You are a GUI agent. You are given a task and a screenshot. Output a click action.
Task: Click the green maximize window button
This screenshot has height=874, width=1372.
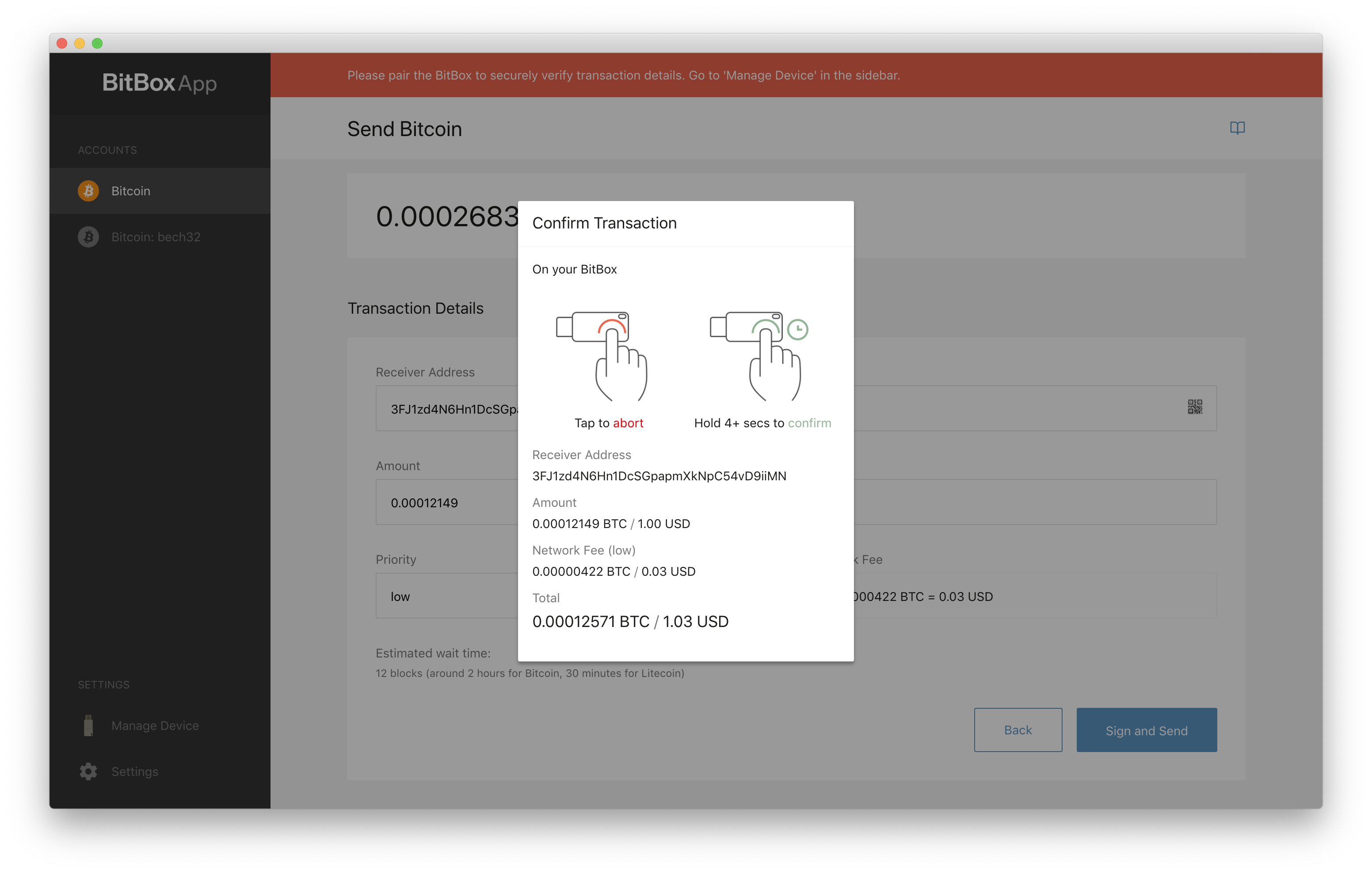tap(97, 43)
